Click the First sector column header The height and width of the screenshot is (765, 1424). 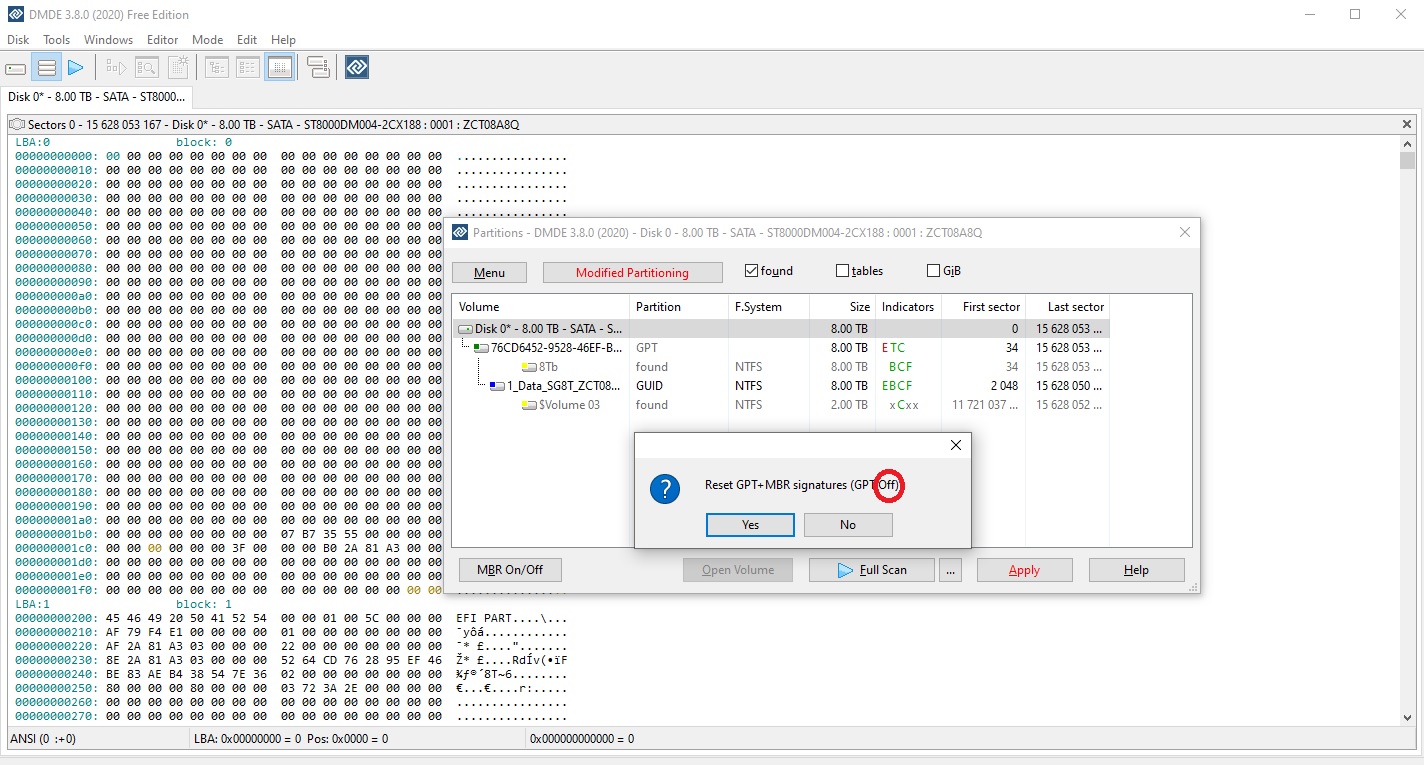pyautogui.click(x=983, y=307)
